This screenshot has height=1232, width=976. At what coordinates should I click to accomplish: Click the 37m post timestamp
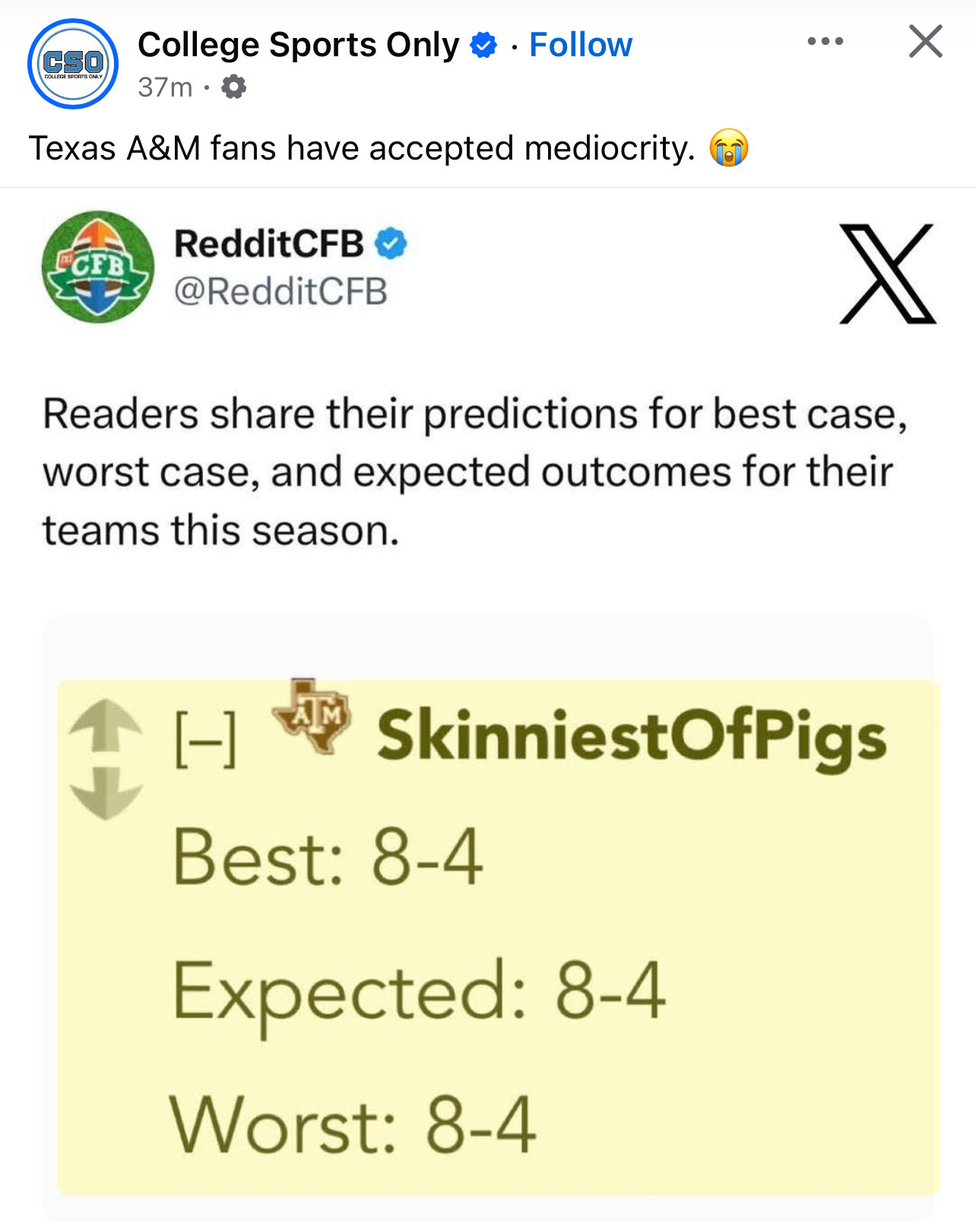click(165, 87)
